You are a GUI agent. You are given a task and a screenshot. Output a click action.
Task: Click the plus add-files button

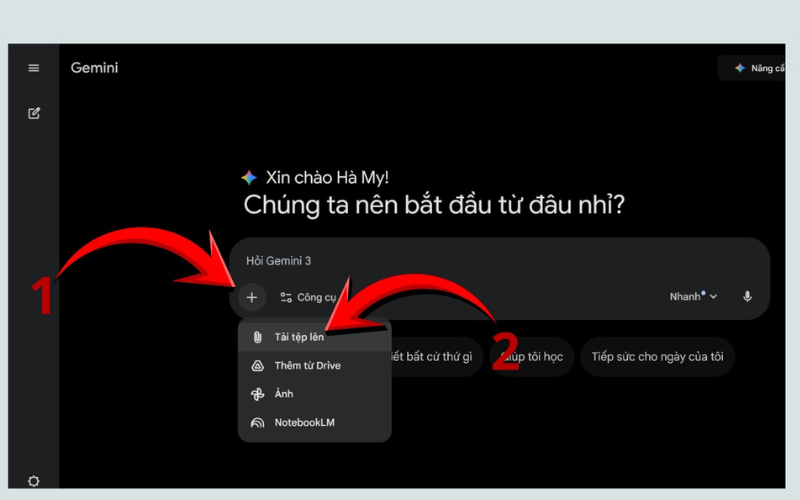pyautogui.click(x=252, y=297)
